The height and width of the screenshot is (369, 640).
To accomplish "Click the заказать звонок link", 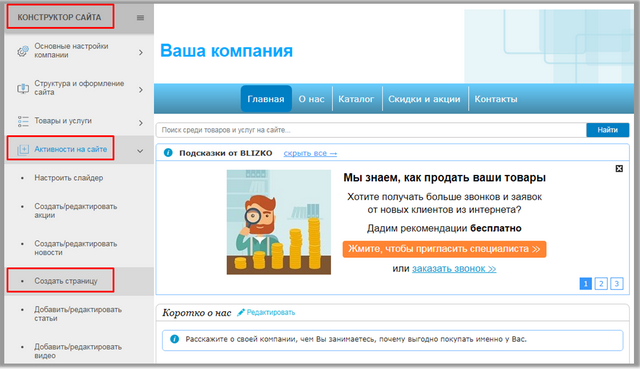I will [x=454, y=269].
